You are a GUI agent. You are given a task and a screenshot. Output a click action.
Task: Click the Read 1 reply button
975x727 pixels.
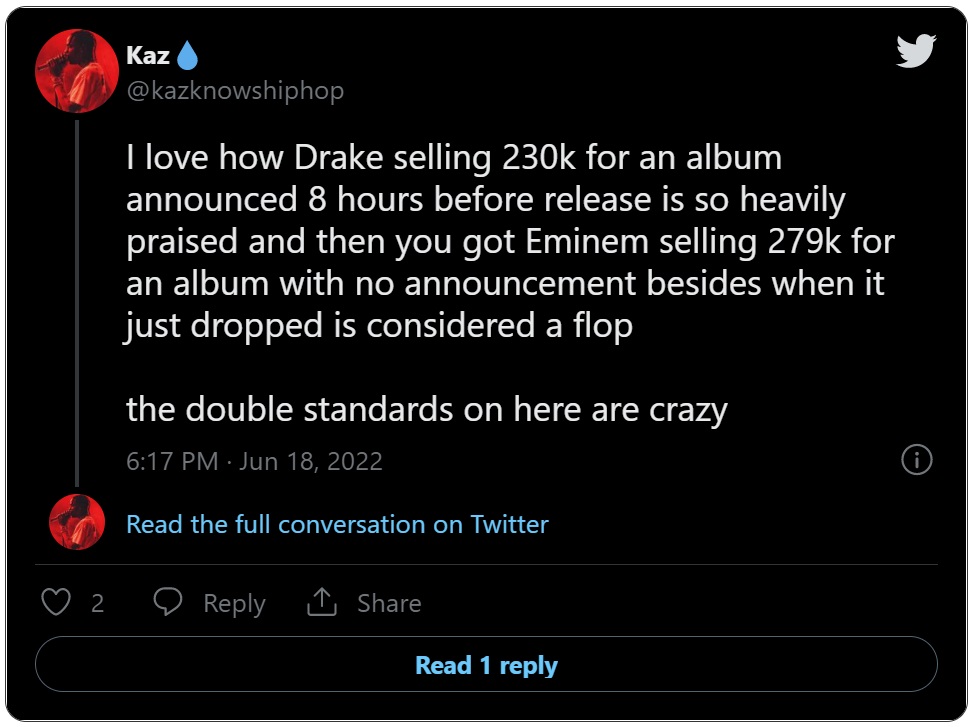click(486, 664)
